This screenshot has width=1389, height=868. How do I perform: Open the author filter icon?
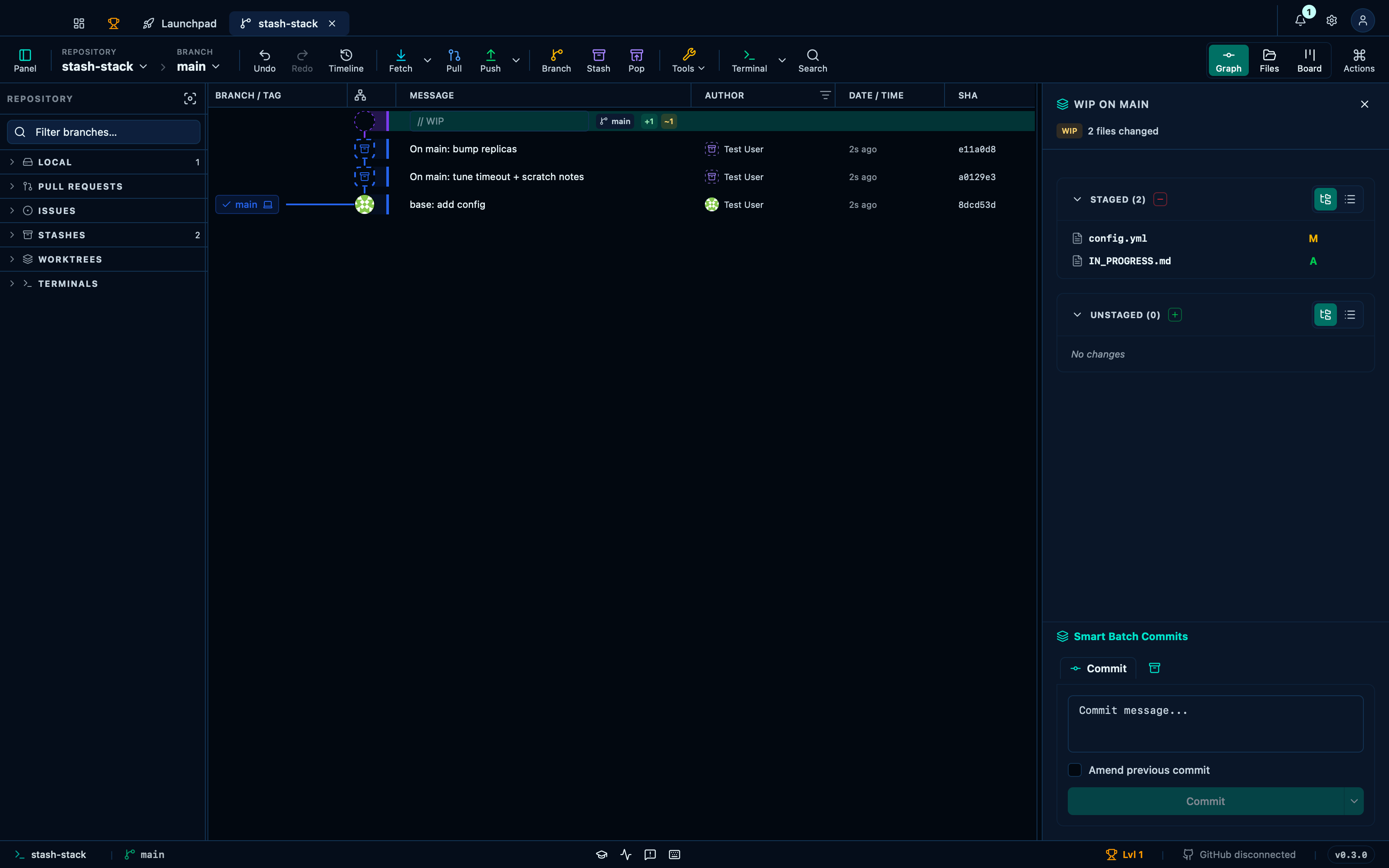point(825,95)
